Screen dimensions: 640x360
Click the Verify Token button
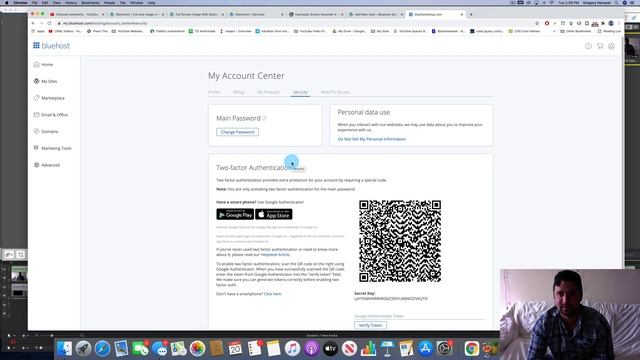point(370,325)
